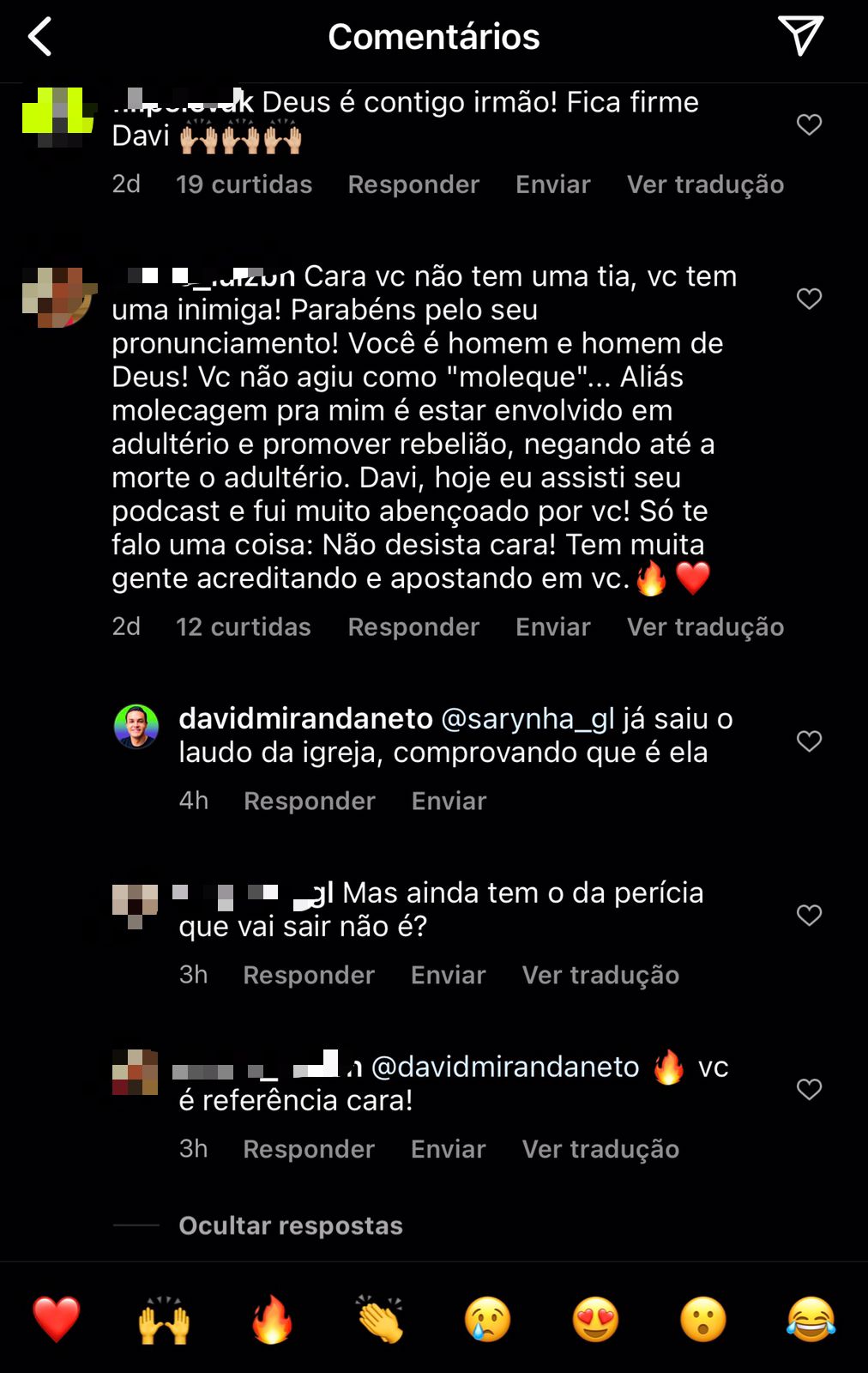Open the davidmirandaneto username profile
Screen dimensions: 868x1373
(x=305, y=718)
